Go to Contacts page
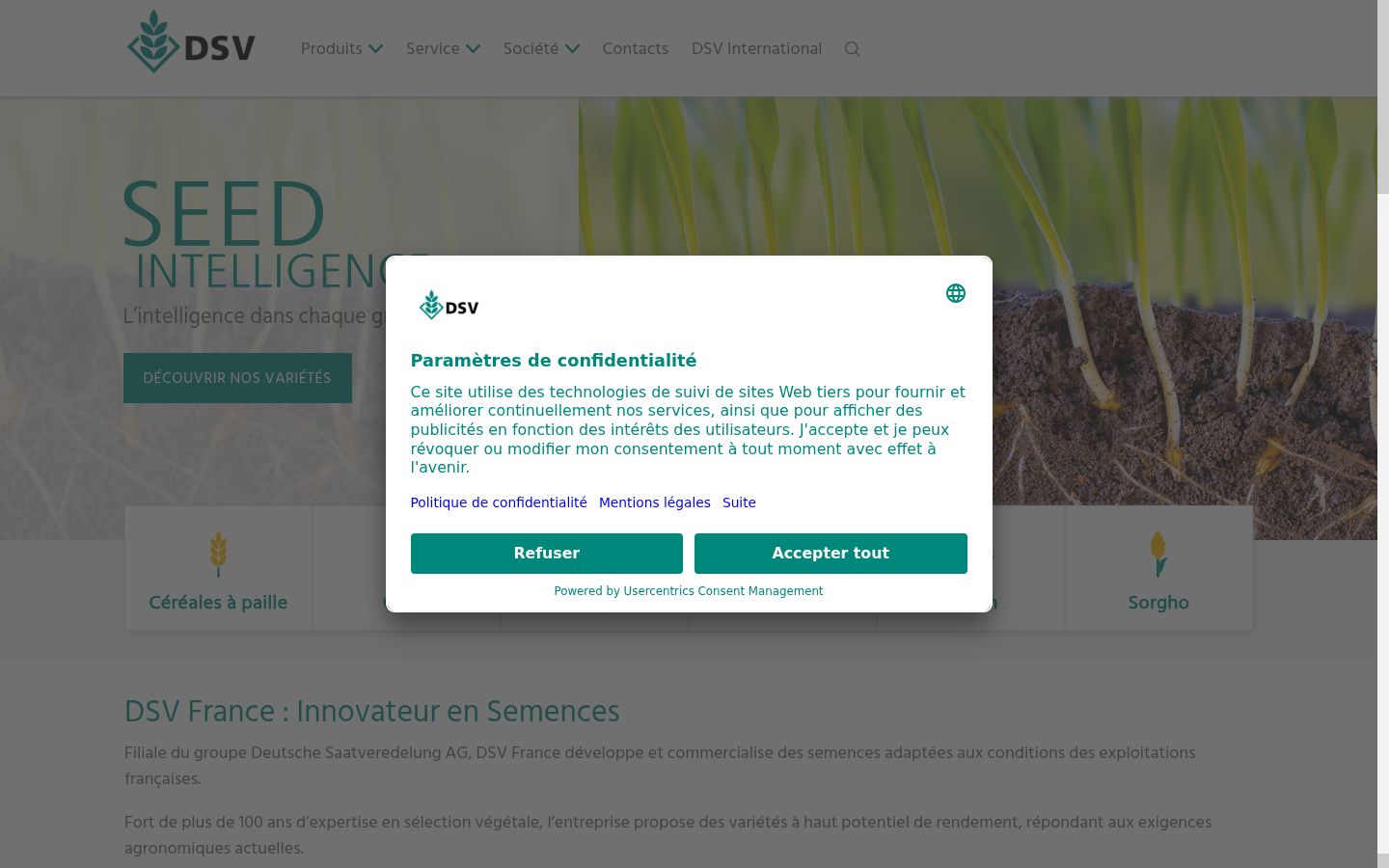1389x868 pixels. click(635, 49)
